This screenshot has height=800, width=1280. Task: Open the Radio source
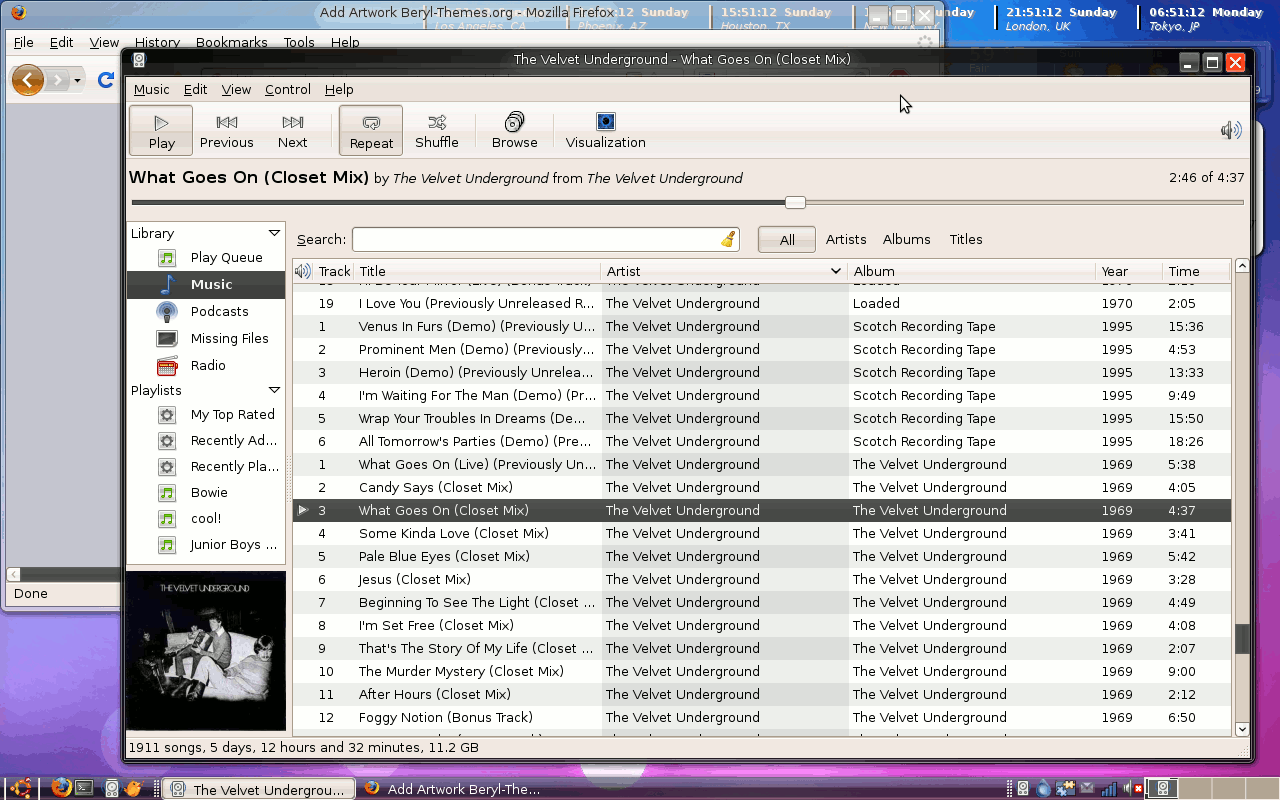pyautogui.click(x=206, y=365)
